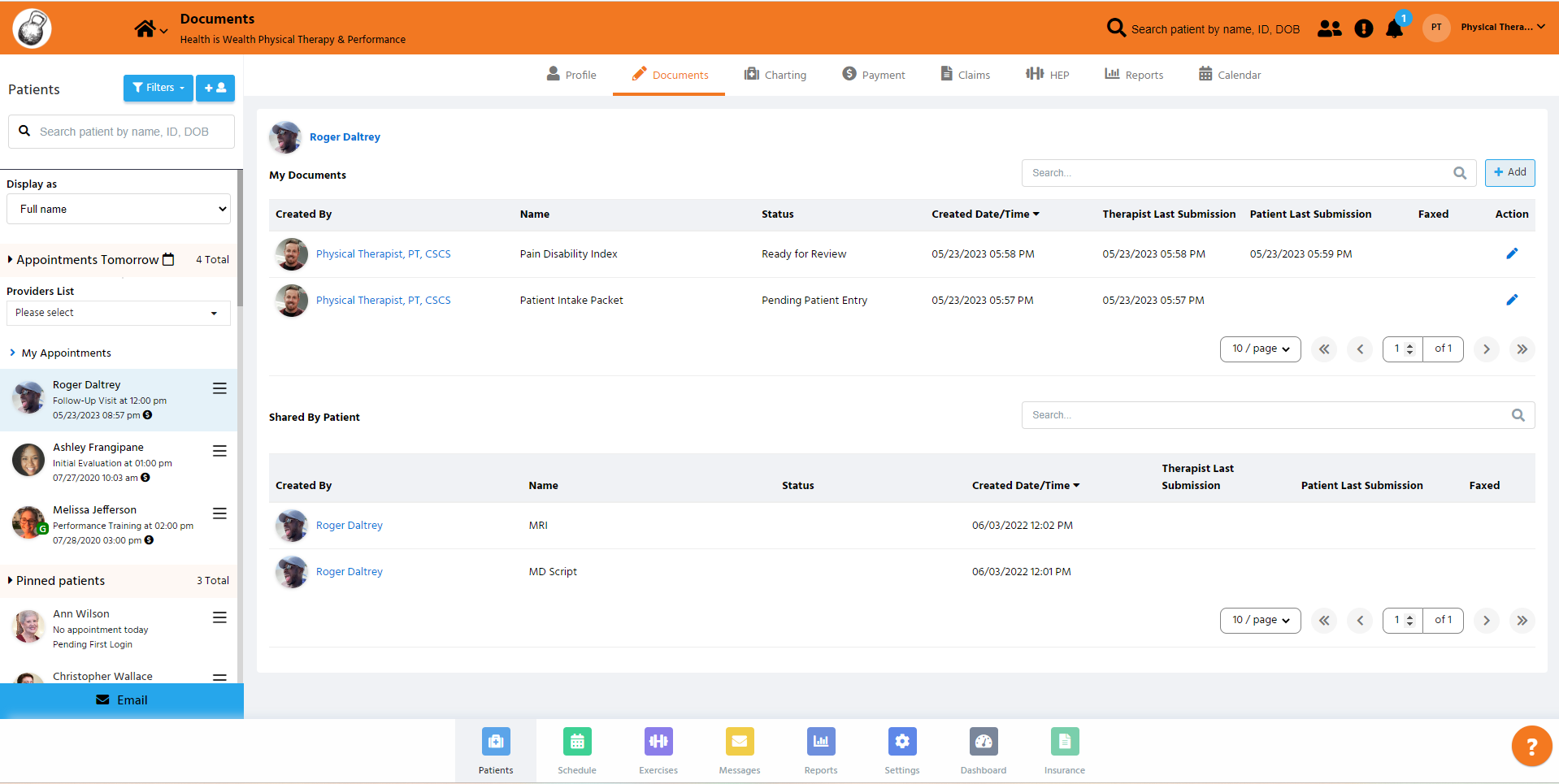Viewport: 1559px width, 784px height.
Task: Open the Calendar tab
Action: point(1230,75)
